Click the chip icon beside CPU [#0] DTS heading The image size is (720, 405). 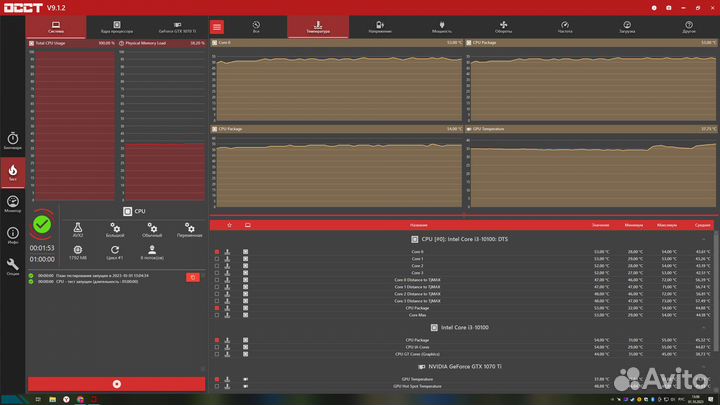[x=415, y=239]
